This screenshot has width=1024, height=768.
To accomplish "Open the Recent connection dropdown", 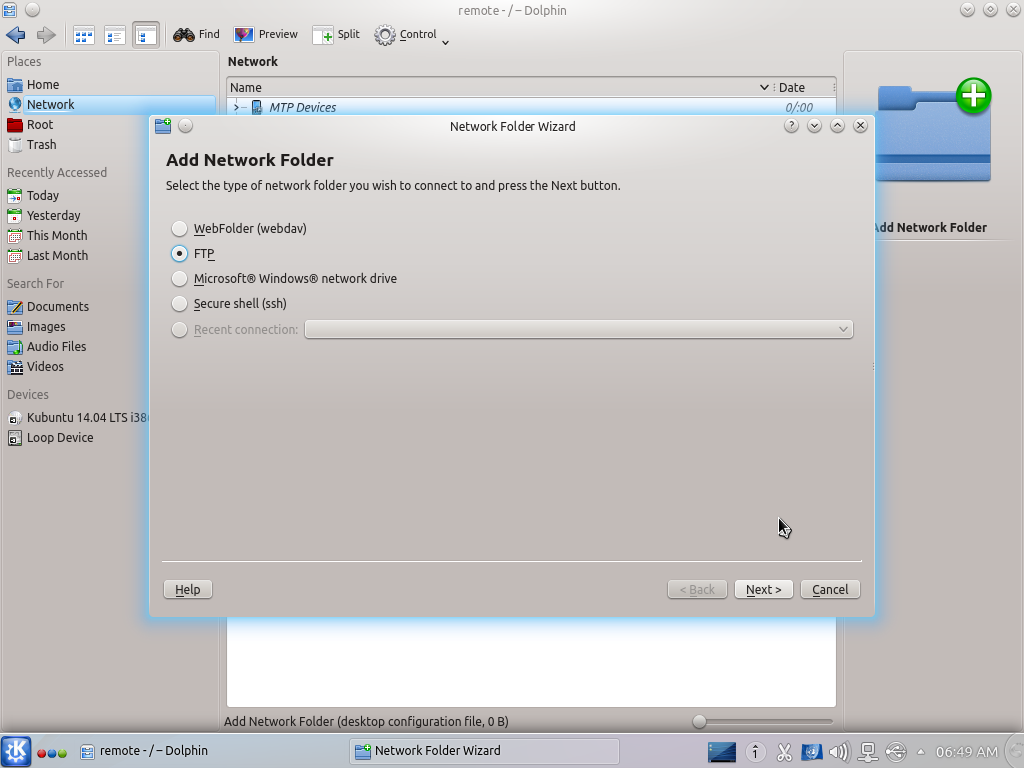I will point(579,329).
